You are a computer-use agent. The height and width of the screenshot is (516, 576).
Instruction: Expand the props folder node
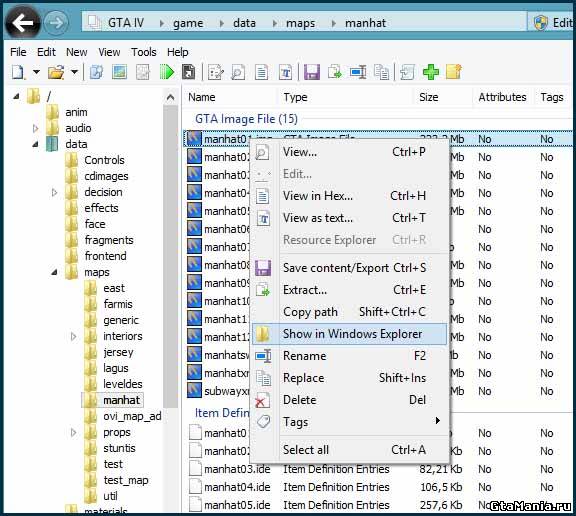click(73, 432)
